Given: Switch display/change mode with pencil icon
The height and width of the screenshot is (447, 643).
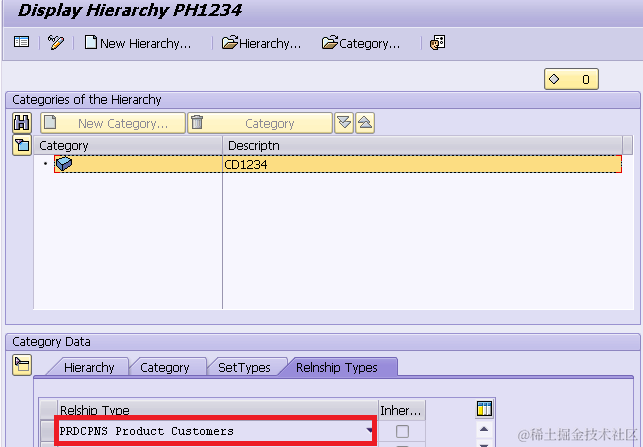Looking at the screenshot, I should (x=56, y=42).
